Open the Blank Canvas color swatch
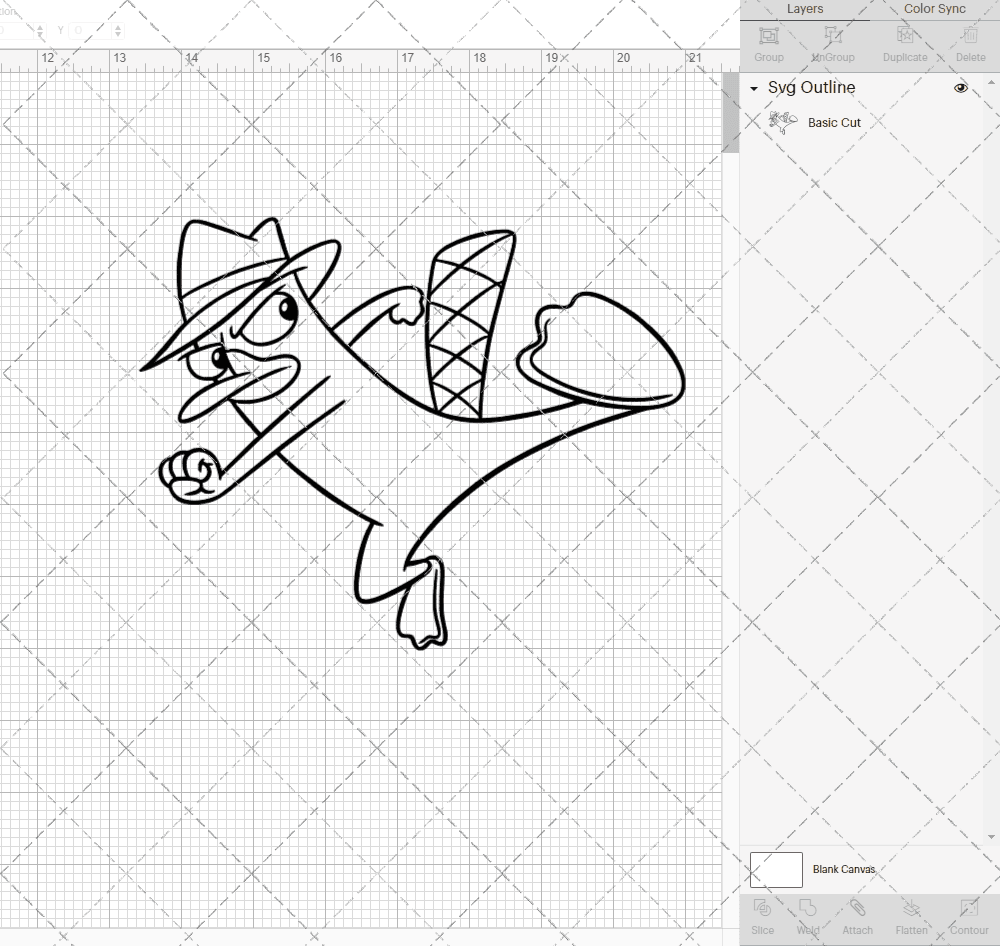The image size is (1000, 946). [x=775, y=869]
